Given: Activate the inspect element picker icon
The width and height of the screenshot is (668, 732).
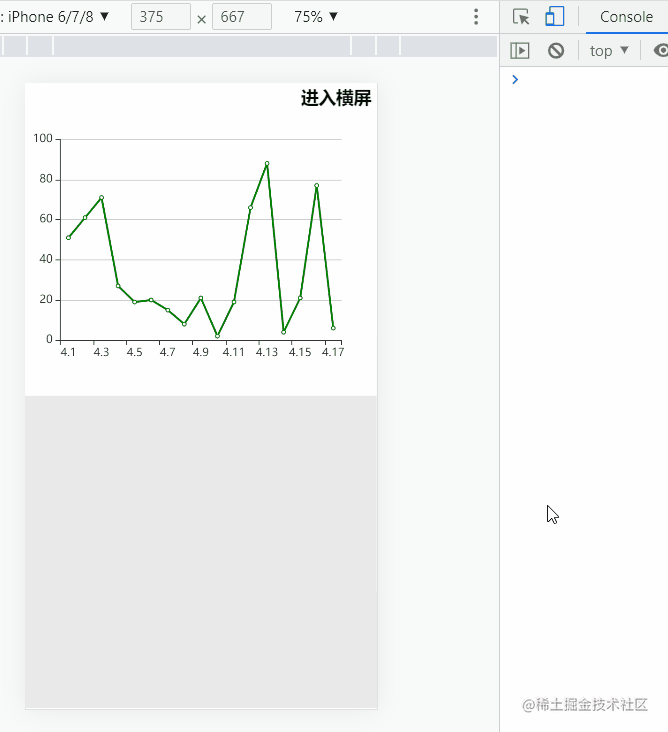Looking at the screenshot, I should tap(521, 17).
